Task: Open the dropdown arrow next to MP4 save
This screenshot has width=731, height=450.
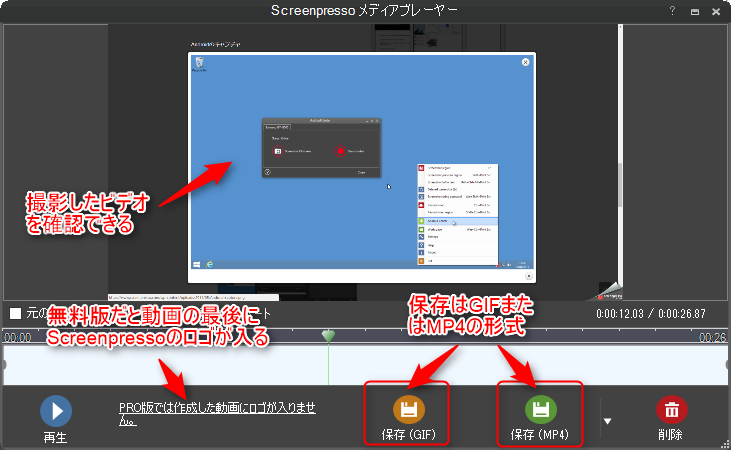Action: point(607,421)
